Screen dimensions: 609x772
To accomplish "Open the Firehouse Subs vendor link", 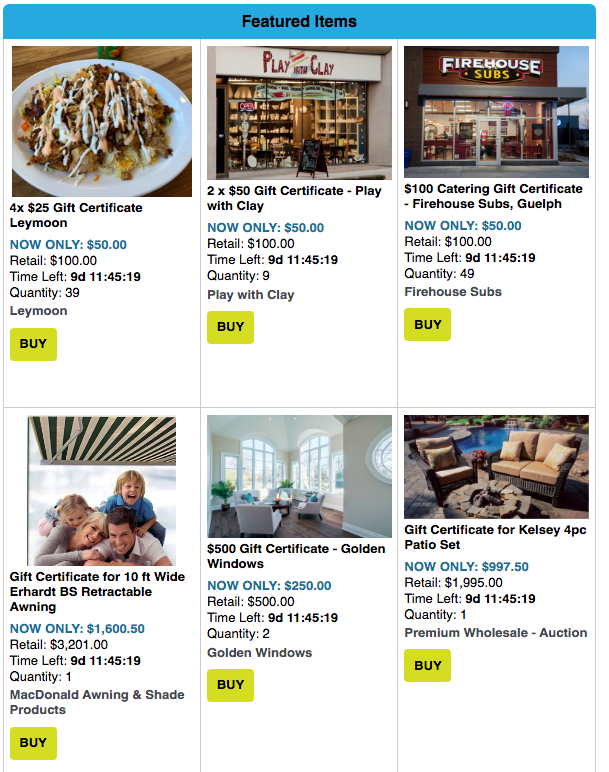I will pos(453,292).
